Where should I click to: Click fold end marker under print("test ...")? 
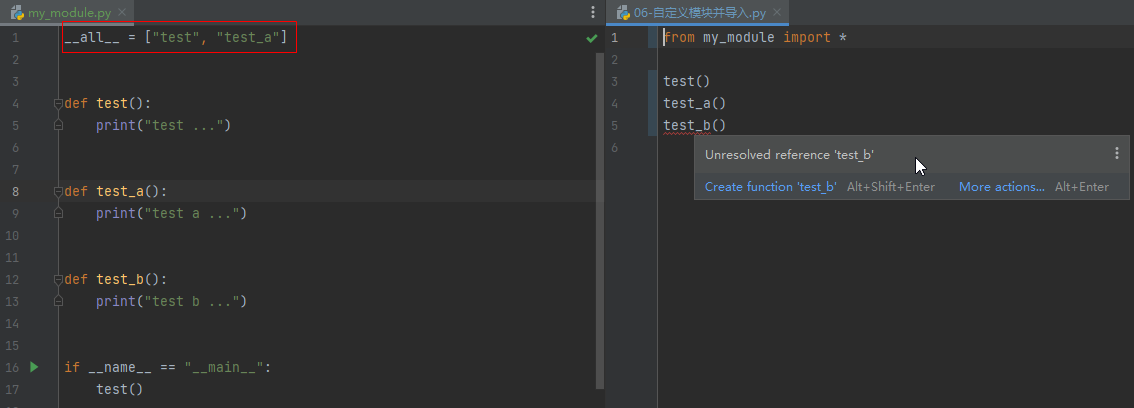tap(58, 126)
